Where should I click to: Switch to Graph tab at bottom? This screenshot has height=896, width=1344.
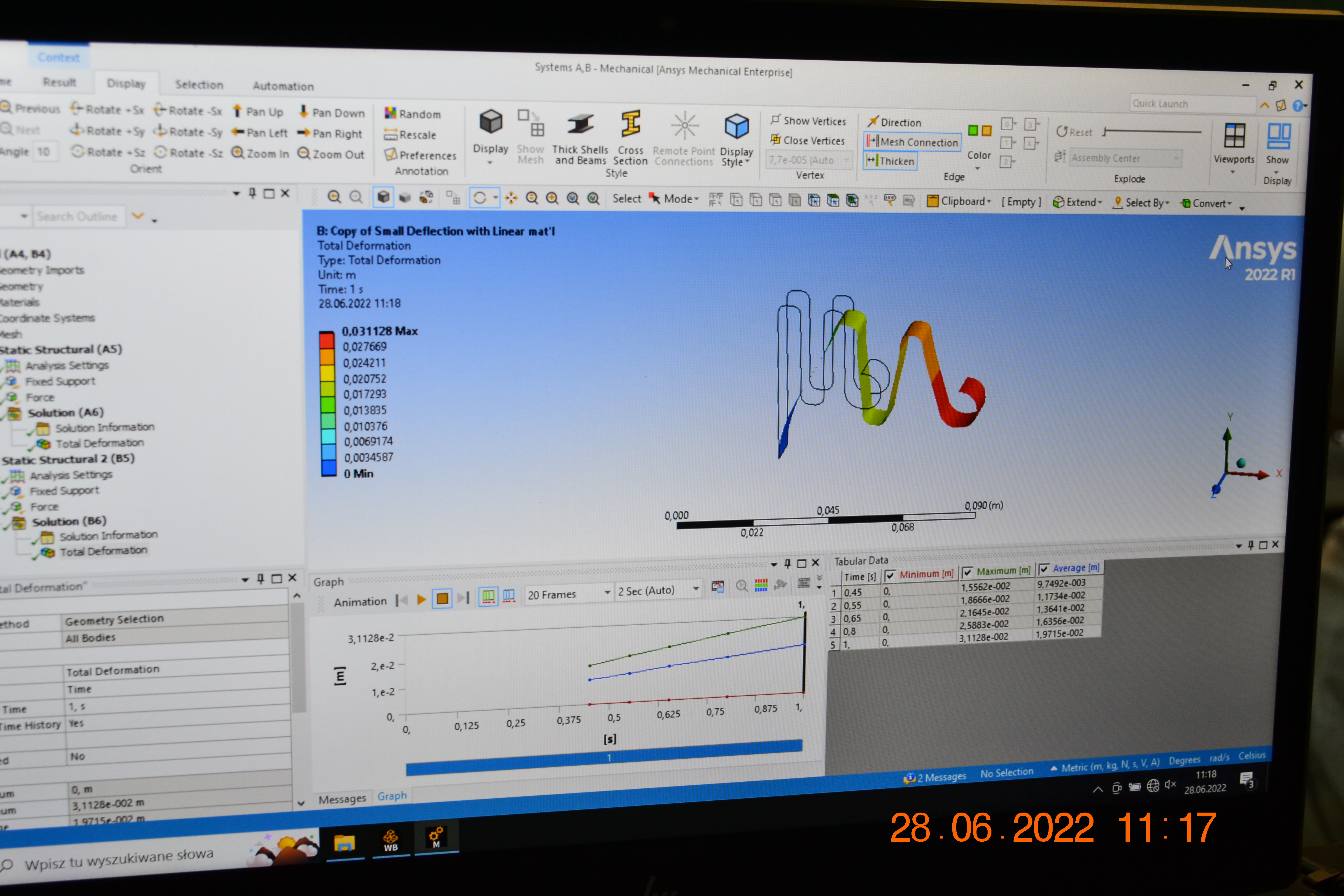point(392,796)
